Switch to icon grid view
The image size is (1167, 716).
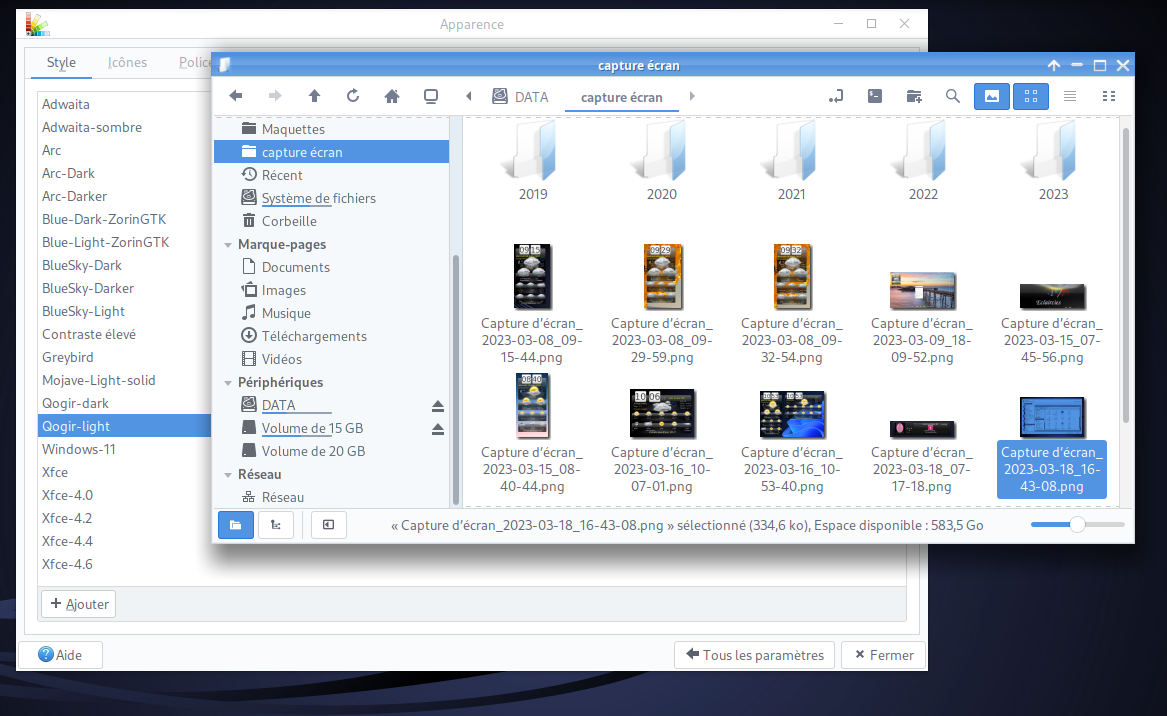1031,96
